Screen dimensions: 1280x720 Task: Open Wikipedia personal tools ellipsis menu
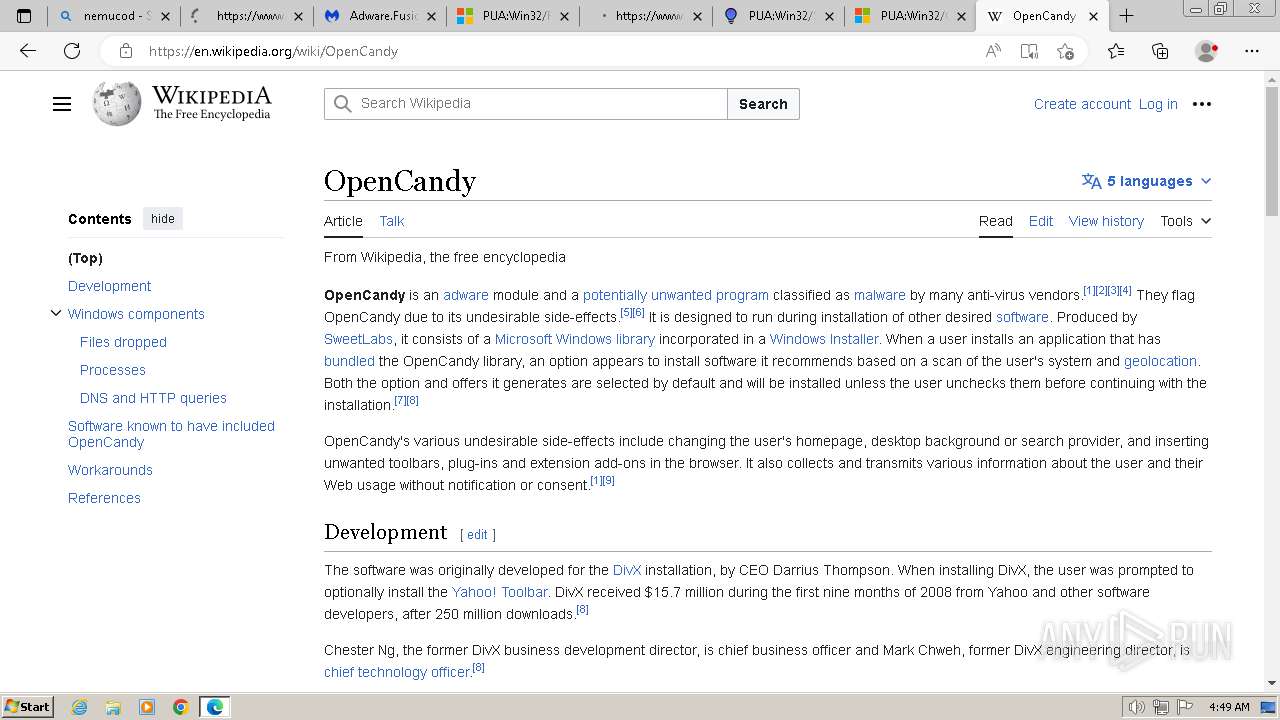[x=1202, y=104]
